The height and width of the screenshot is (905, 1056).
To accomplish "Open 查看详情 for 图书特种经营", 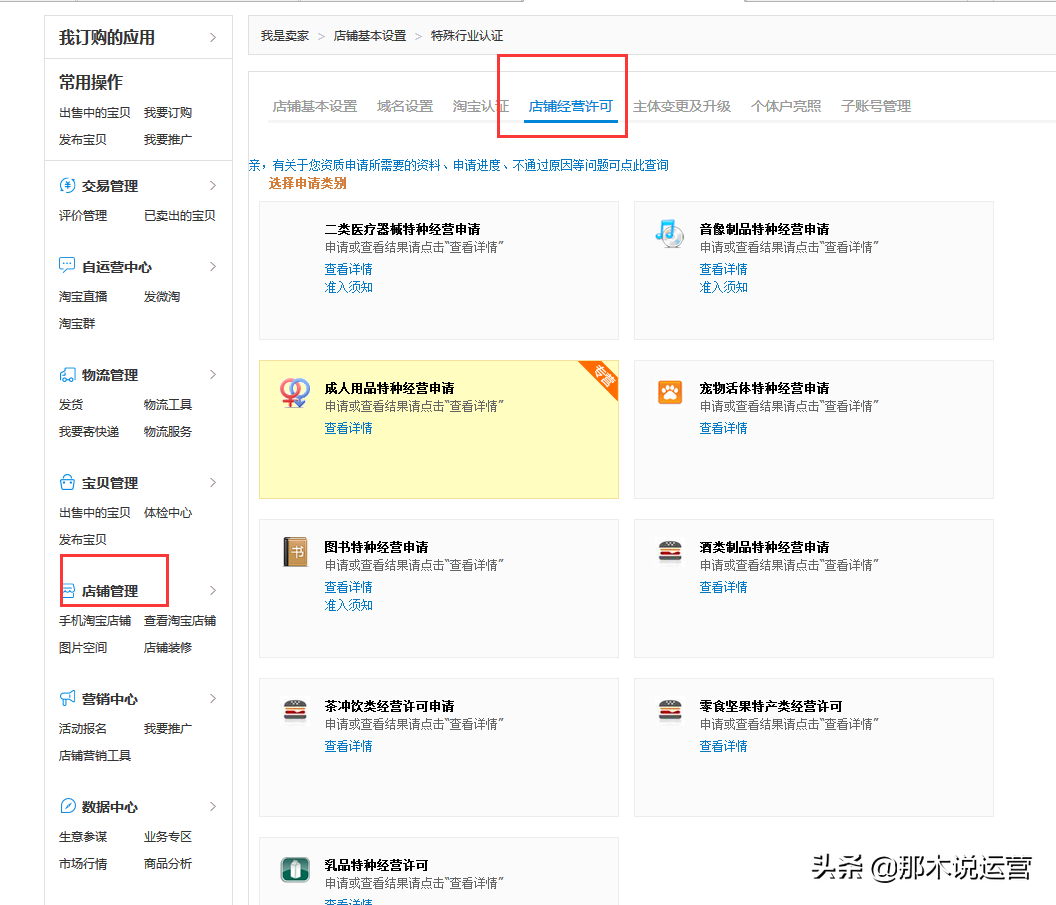I will point(348,587).
